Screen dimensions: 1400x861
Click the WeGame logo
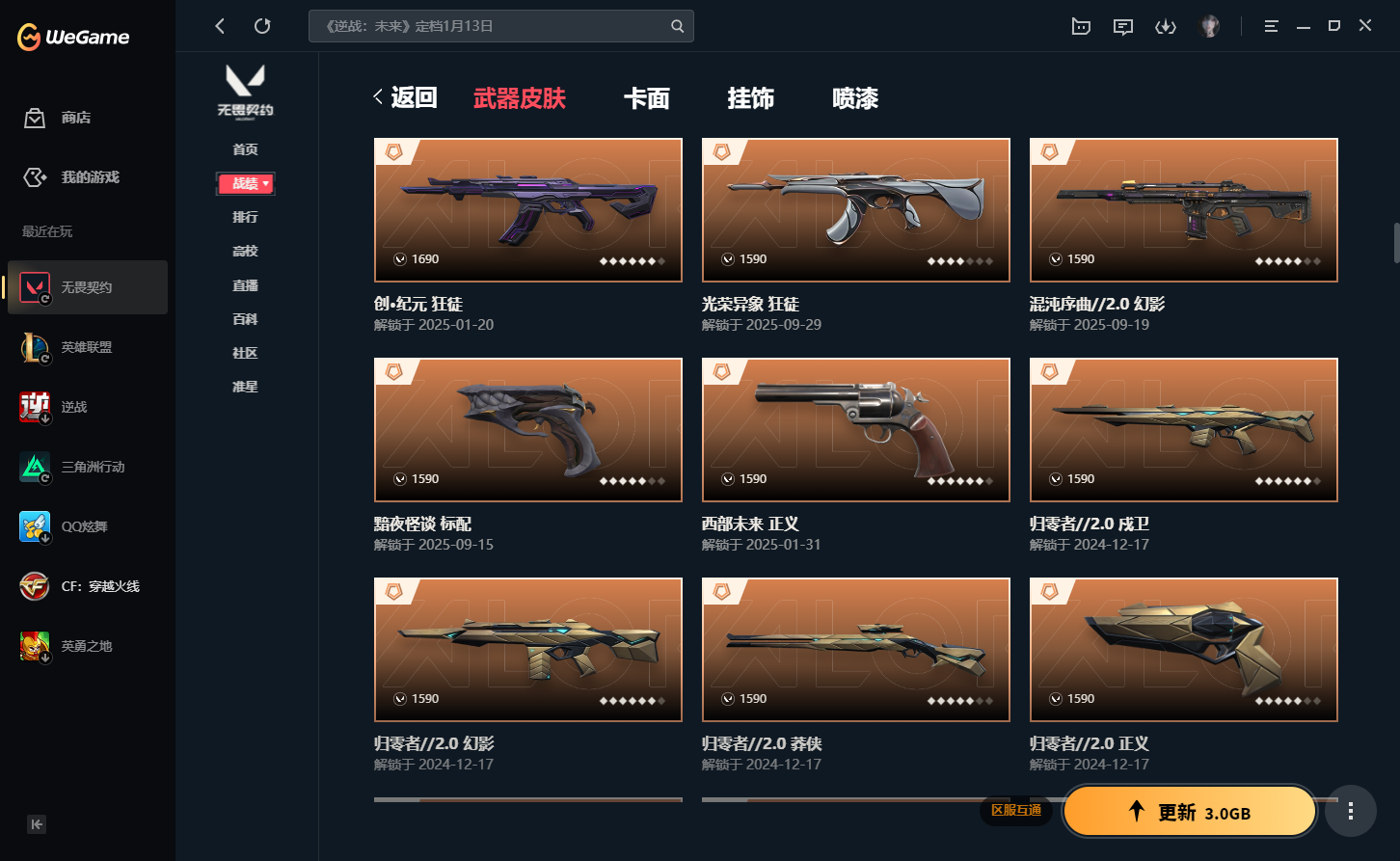[x=73, y=38]
